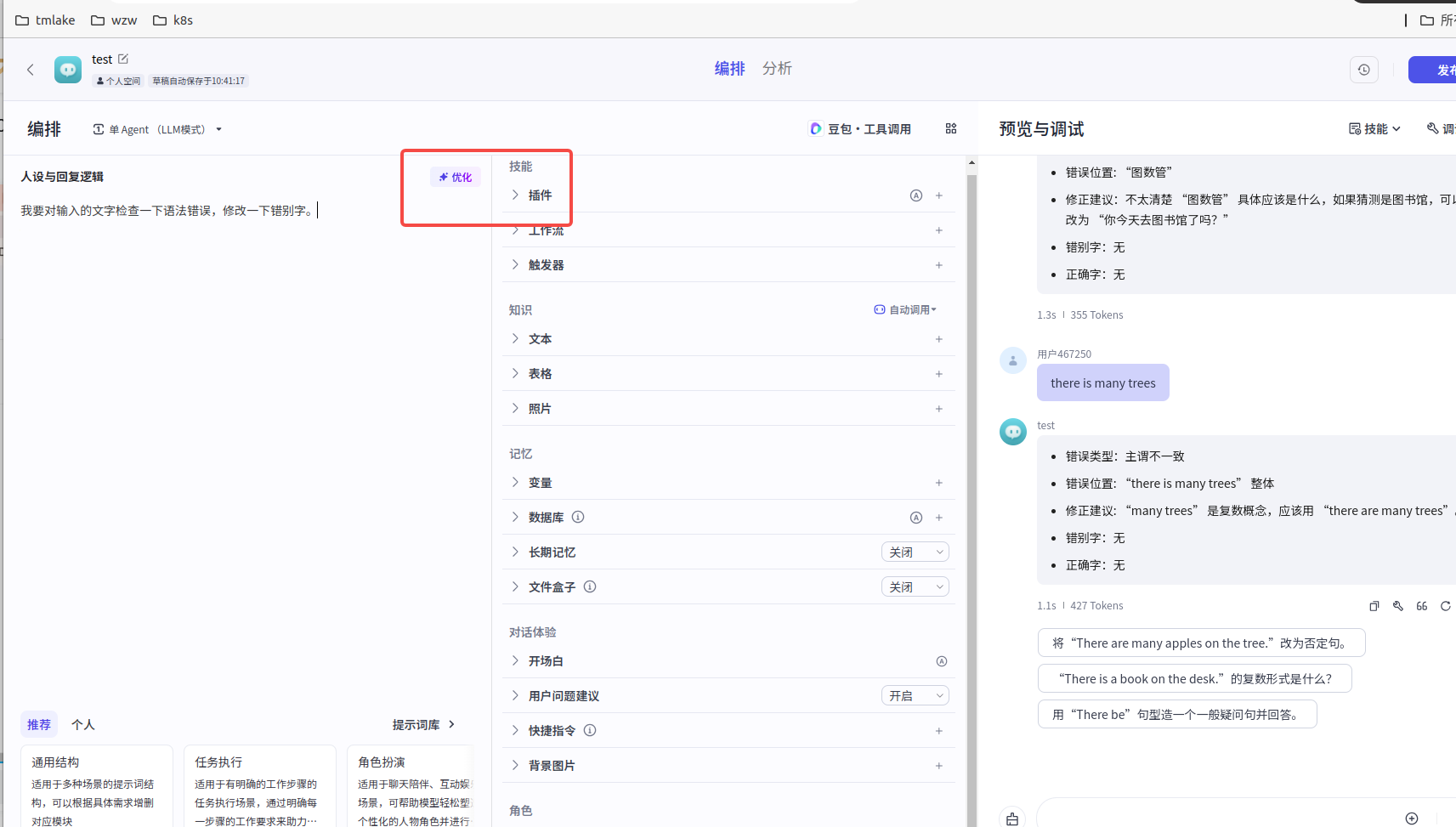Screen dimensions: 1456x827
Task: Select the 个人 prompt tab
Action: tap(83, 724)
